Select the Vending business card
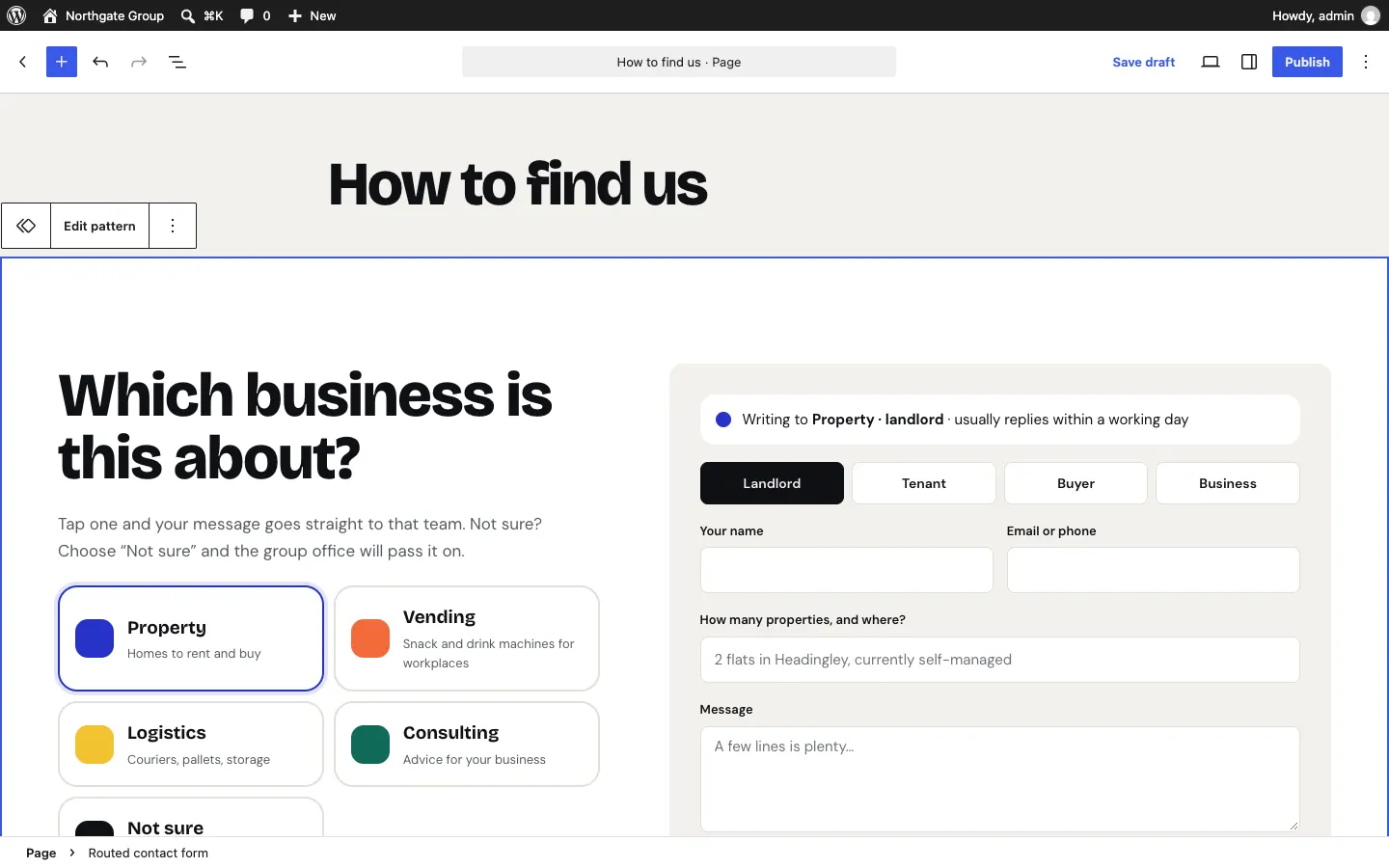This screenshot has height=868, width=1389. (x=467, y=638)
